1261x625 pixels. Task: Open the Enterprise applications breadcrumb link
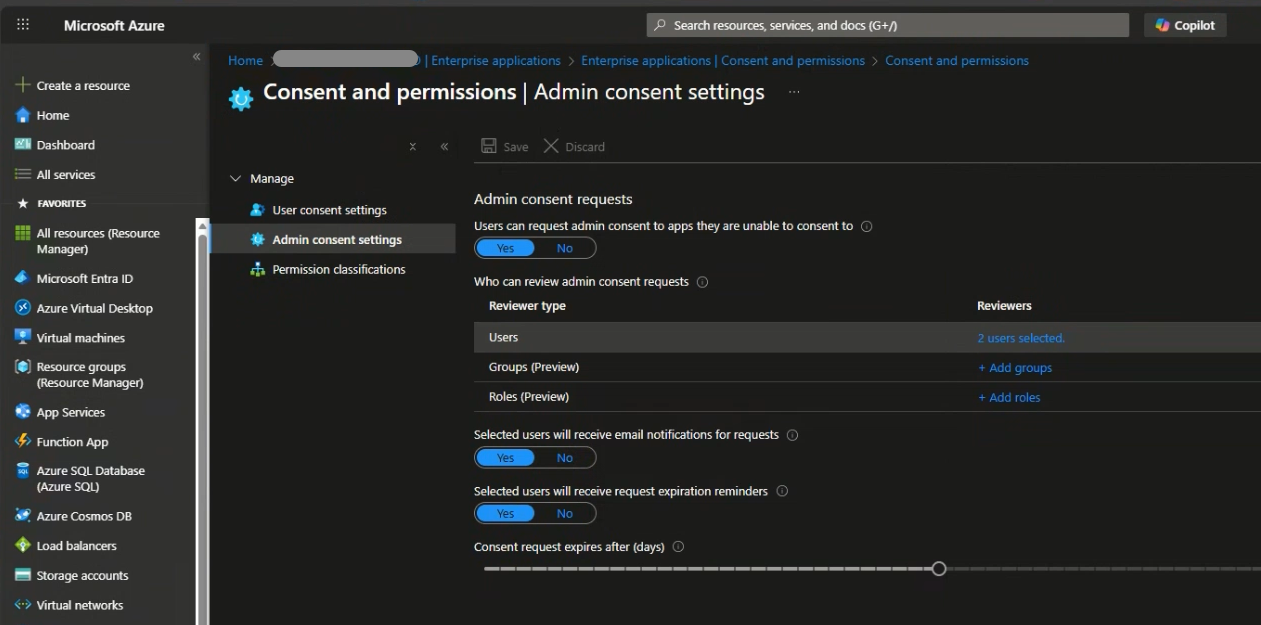tap(496, 60)
